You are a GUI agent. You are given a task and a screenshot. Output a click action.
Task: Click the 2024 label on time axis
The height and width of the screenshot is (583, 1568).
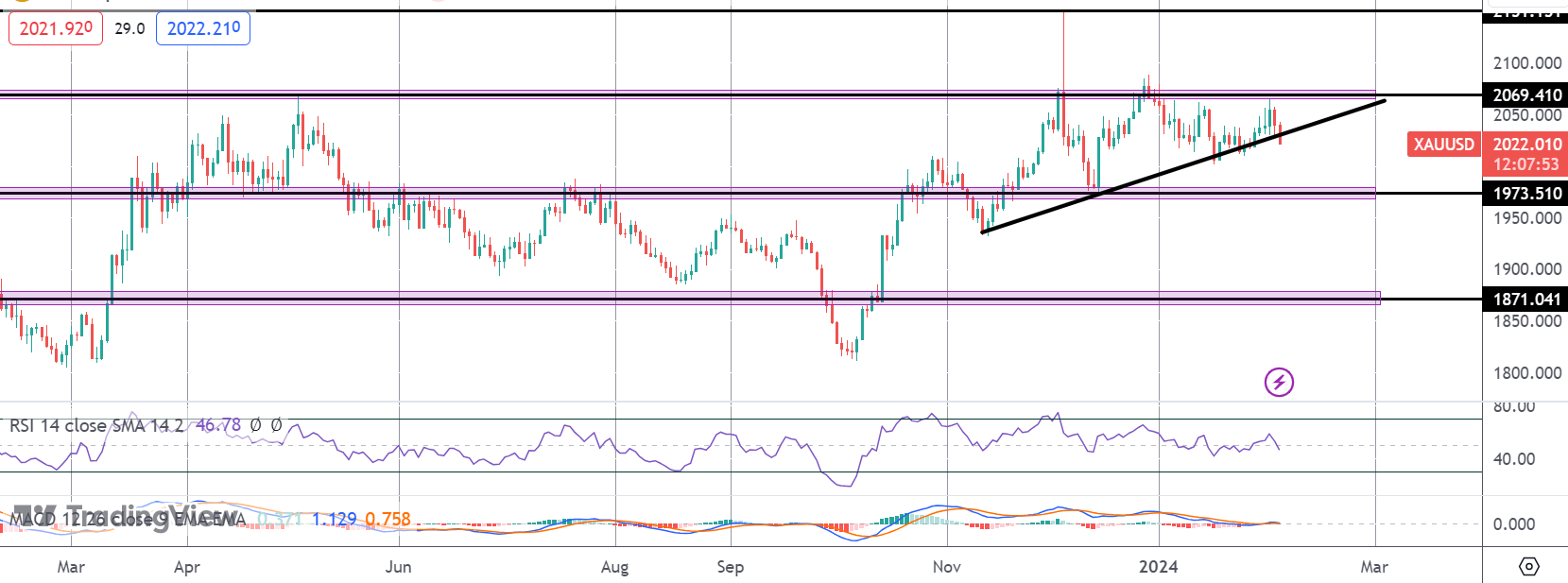tap(1159, 567)
